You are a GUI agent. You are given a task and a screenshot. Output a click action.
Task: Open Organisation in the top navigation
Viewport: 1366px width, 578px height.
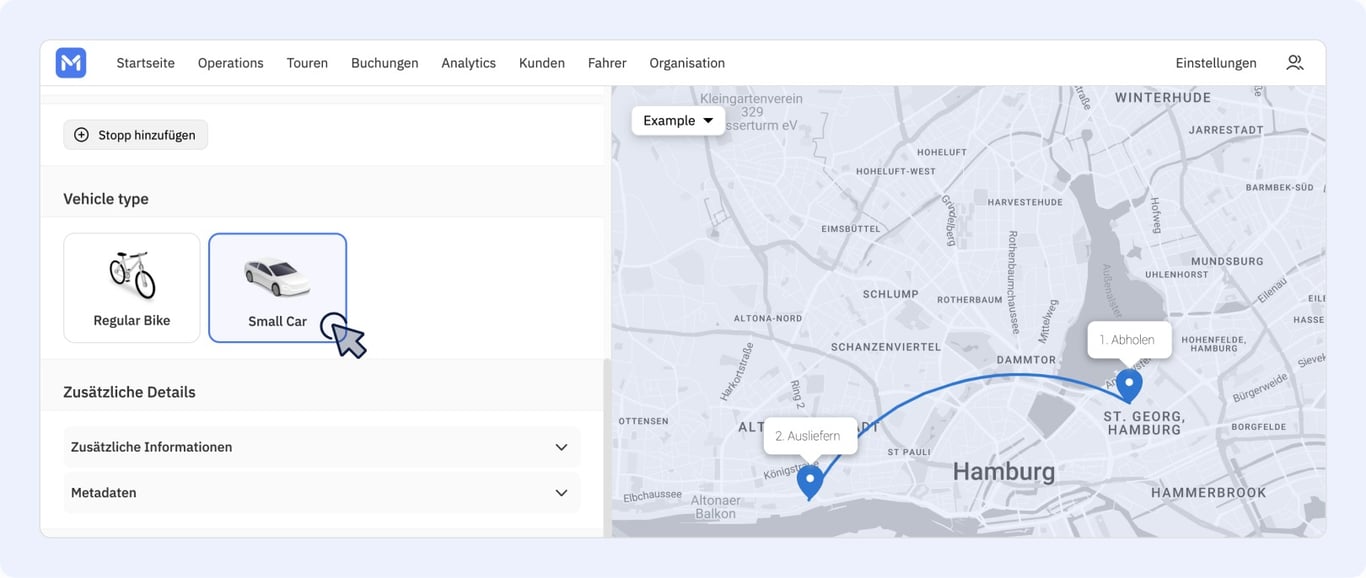pos(687,63)
